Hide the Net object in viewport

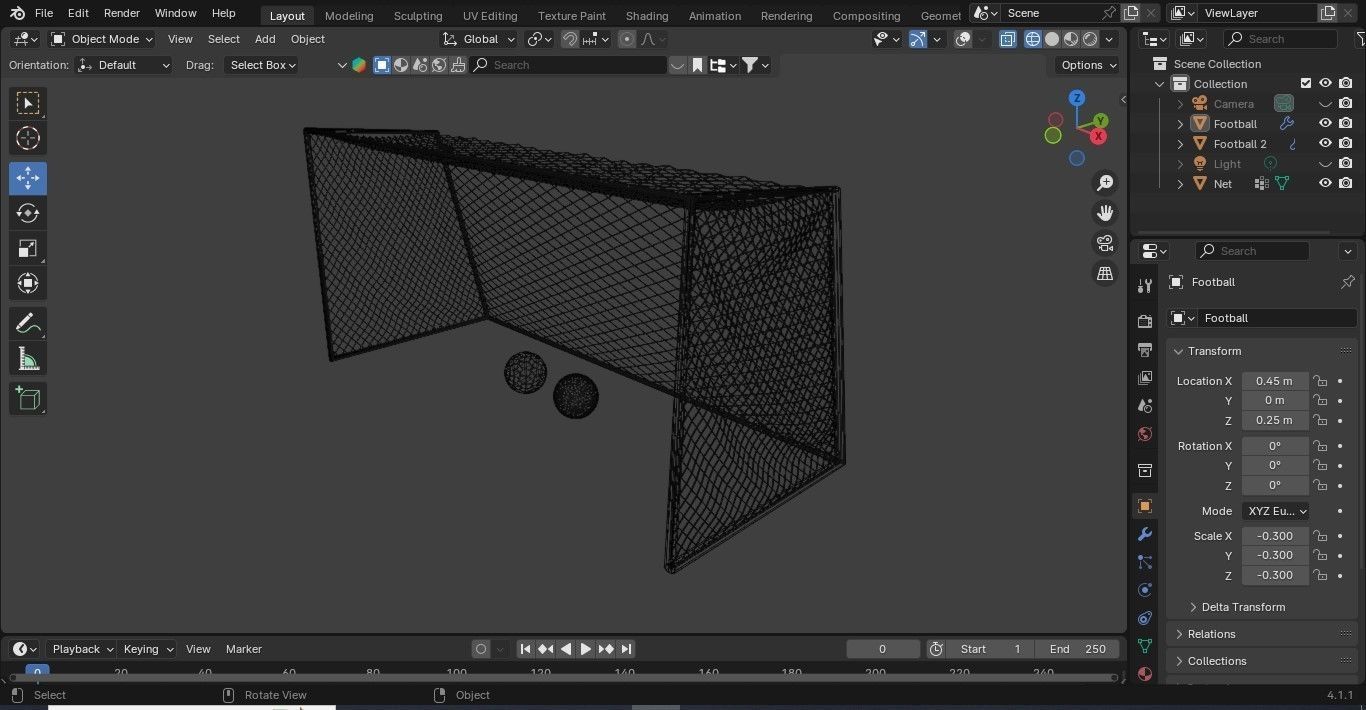point(1325,183)
